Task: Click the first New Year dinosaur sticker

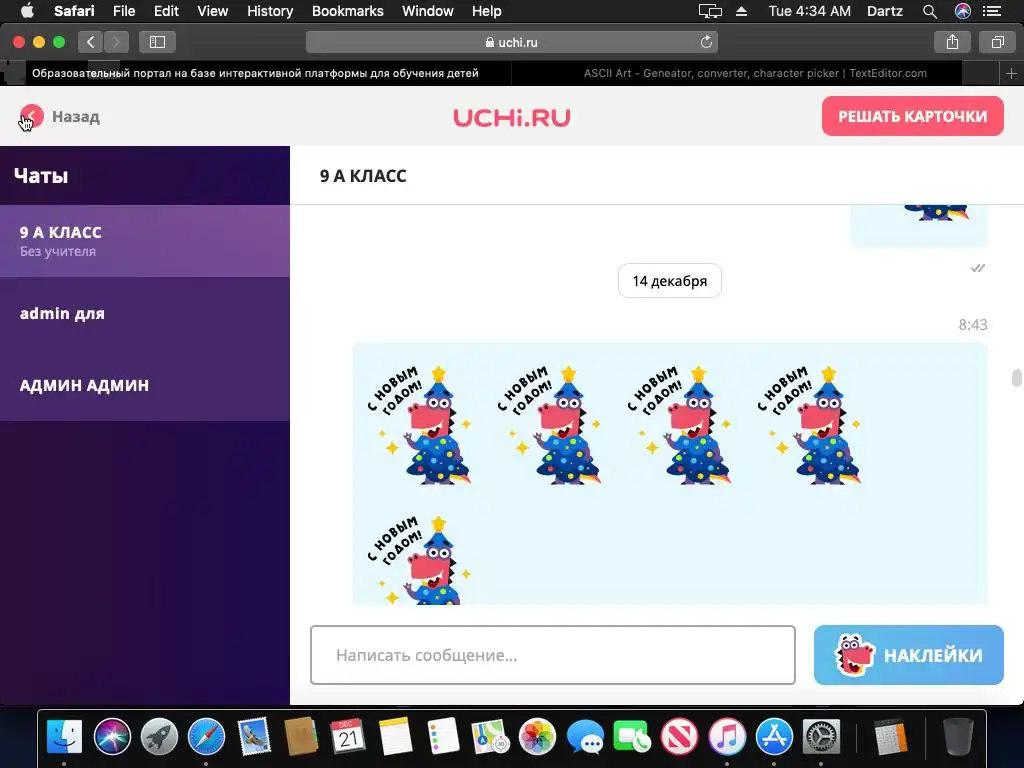Action: [x=419, y=424]
